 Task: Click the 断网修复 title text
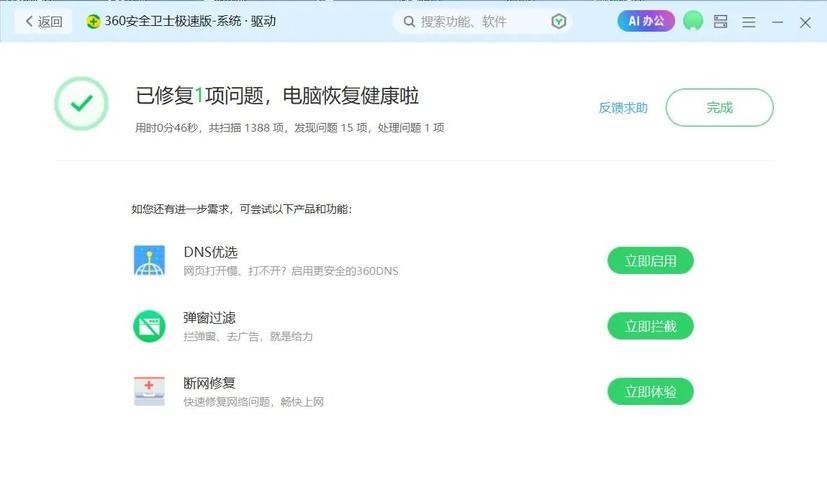209,383
